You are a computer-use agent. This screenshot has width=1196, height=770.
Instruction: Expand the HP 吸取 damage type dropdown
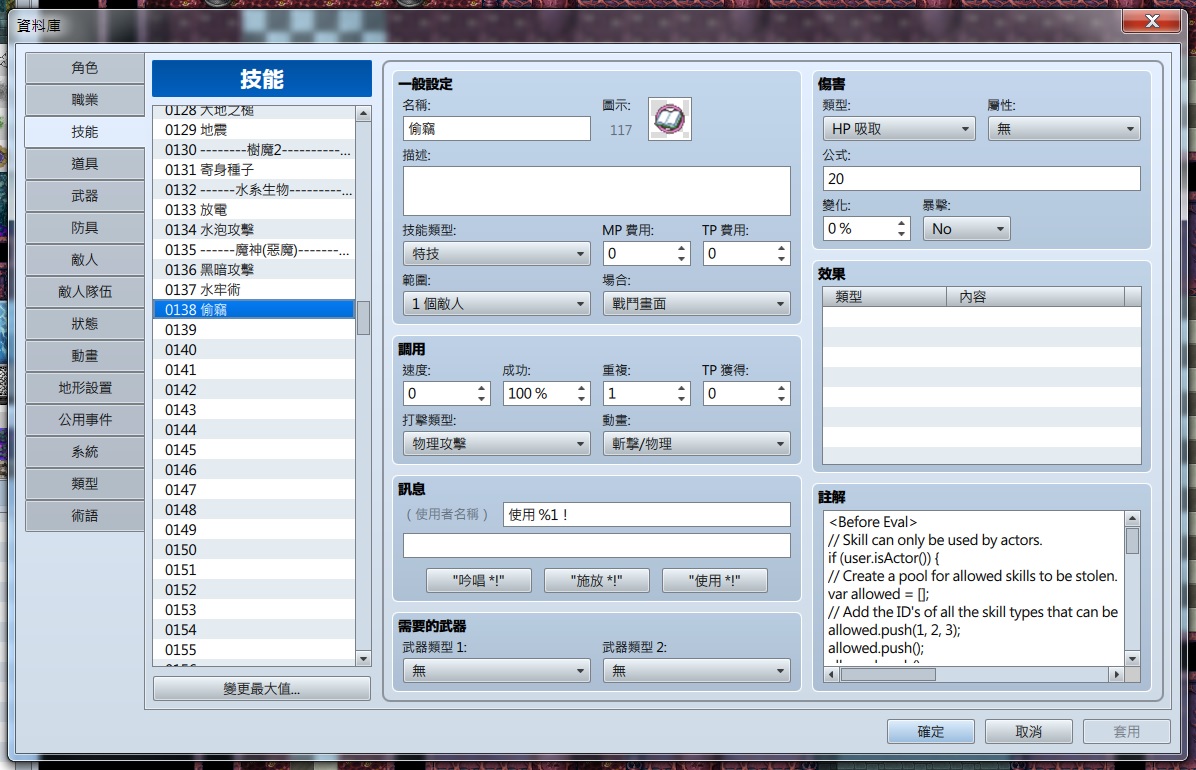point(899,129)
